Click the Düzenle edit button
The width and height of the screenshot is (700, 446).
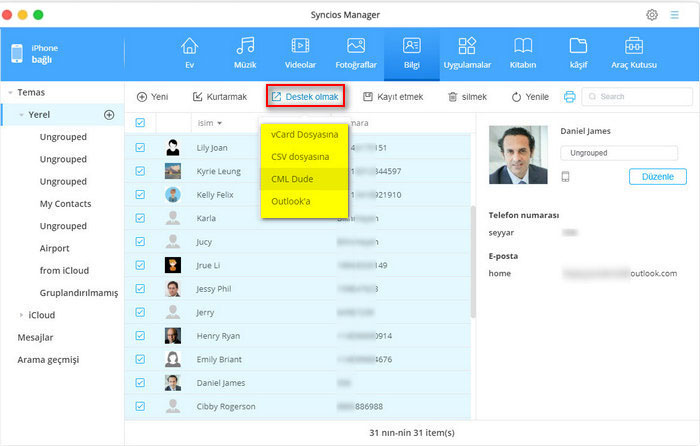tap(658, 176)
